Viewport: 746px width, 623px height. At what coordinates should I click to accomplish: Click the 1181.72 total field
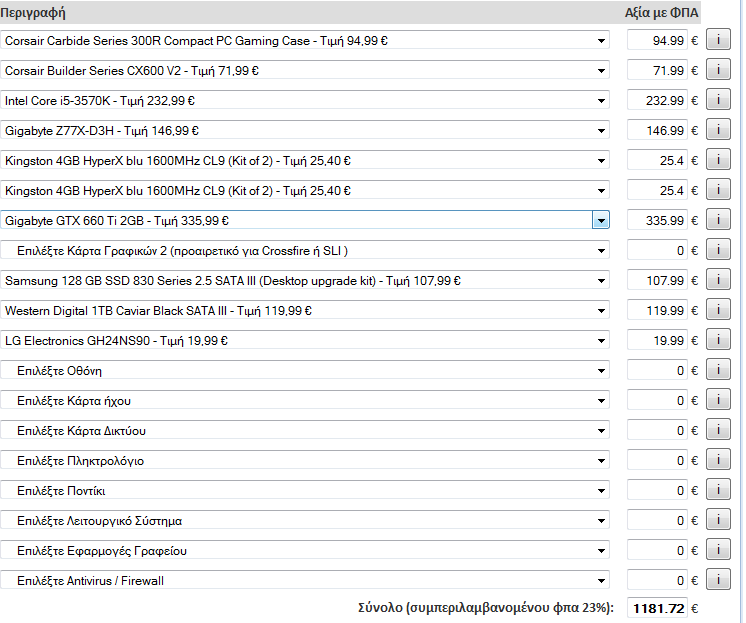tap(657, 608)
